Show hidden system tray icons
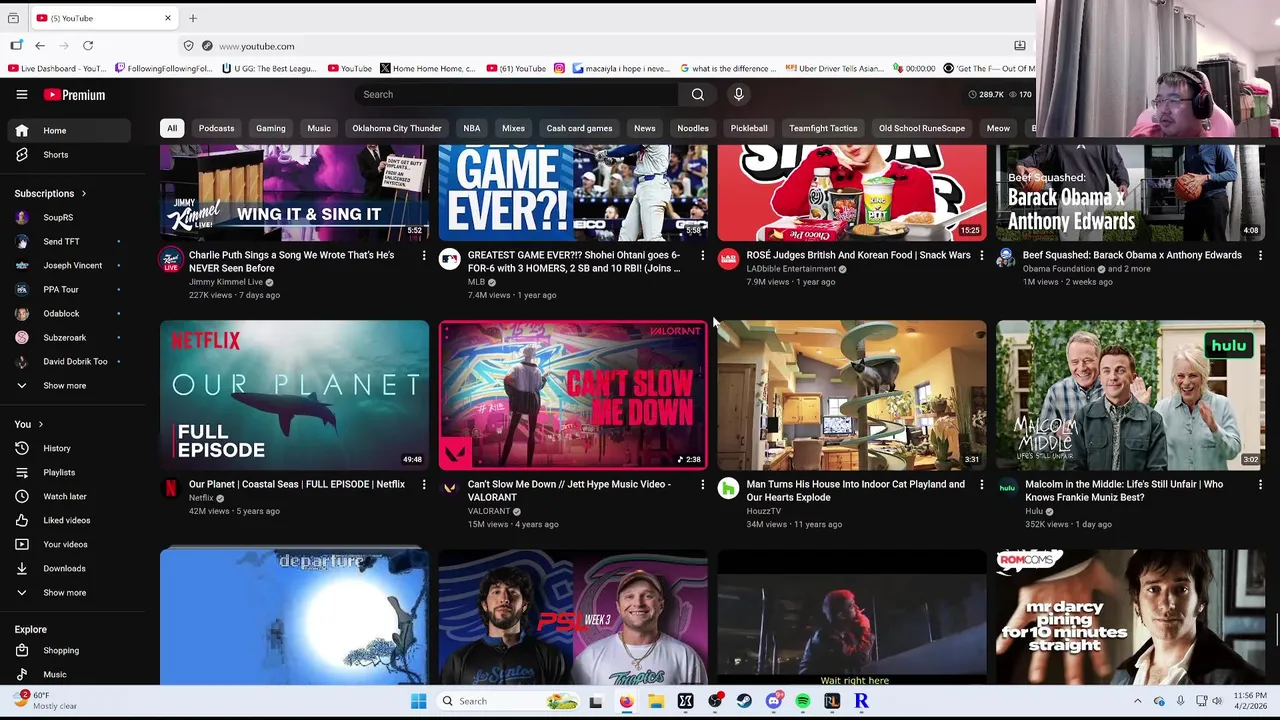The height and width of the screenshot is (720, 1280). [x=1137, y=701]
